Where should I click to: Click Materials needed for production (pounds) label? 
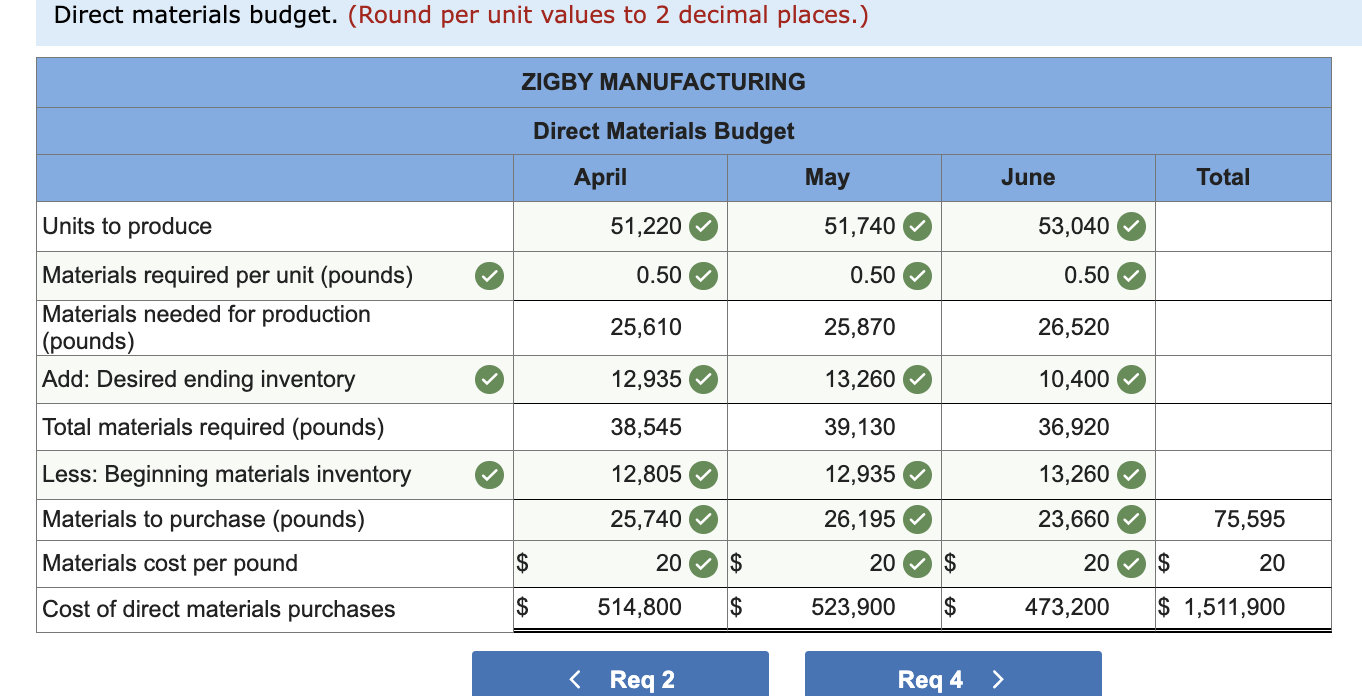(x=206, y=327)
